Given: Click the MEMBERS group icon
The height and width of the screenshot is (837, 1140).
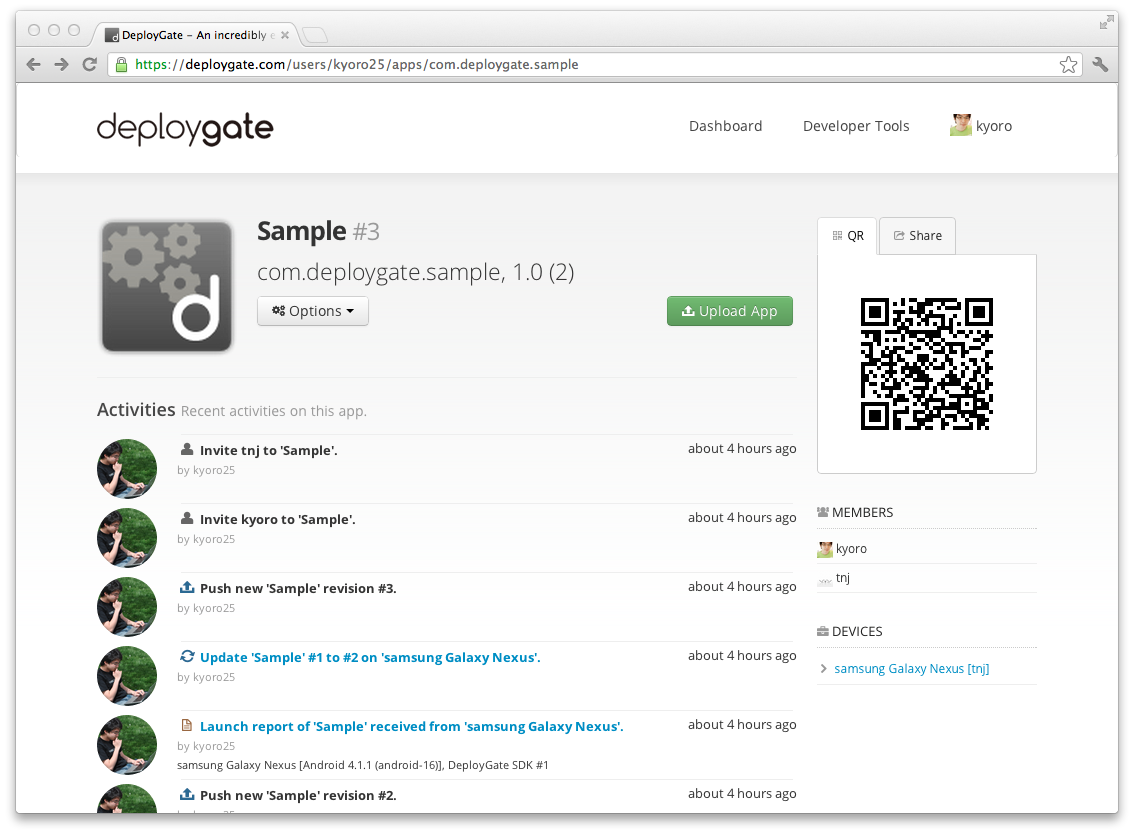Looking at the screenshot, I should point(823,512).
